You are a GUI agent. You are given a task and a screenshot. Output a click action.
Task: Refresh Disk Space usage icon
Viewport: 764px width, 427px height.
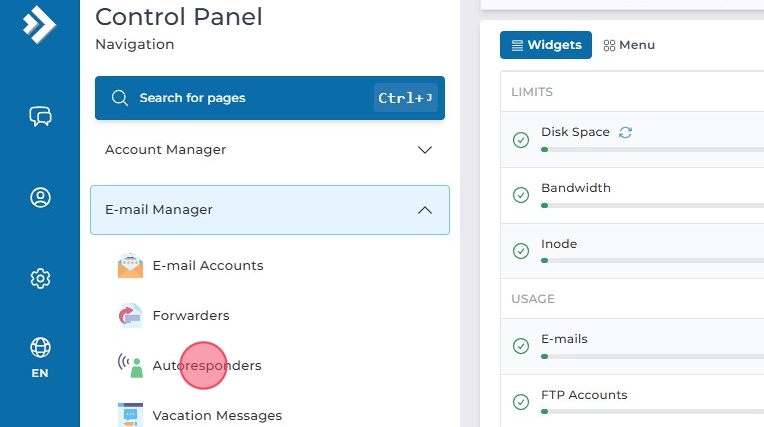click(626, 132)
